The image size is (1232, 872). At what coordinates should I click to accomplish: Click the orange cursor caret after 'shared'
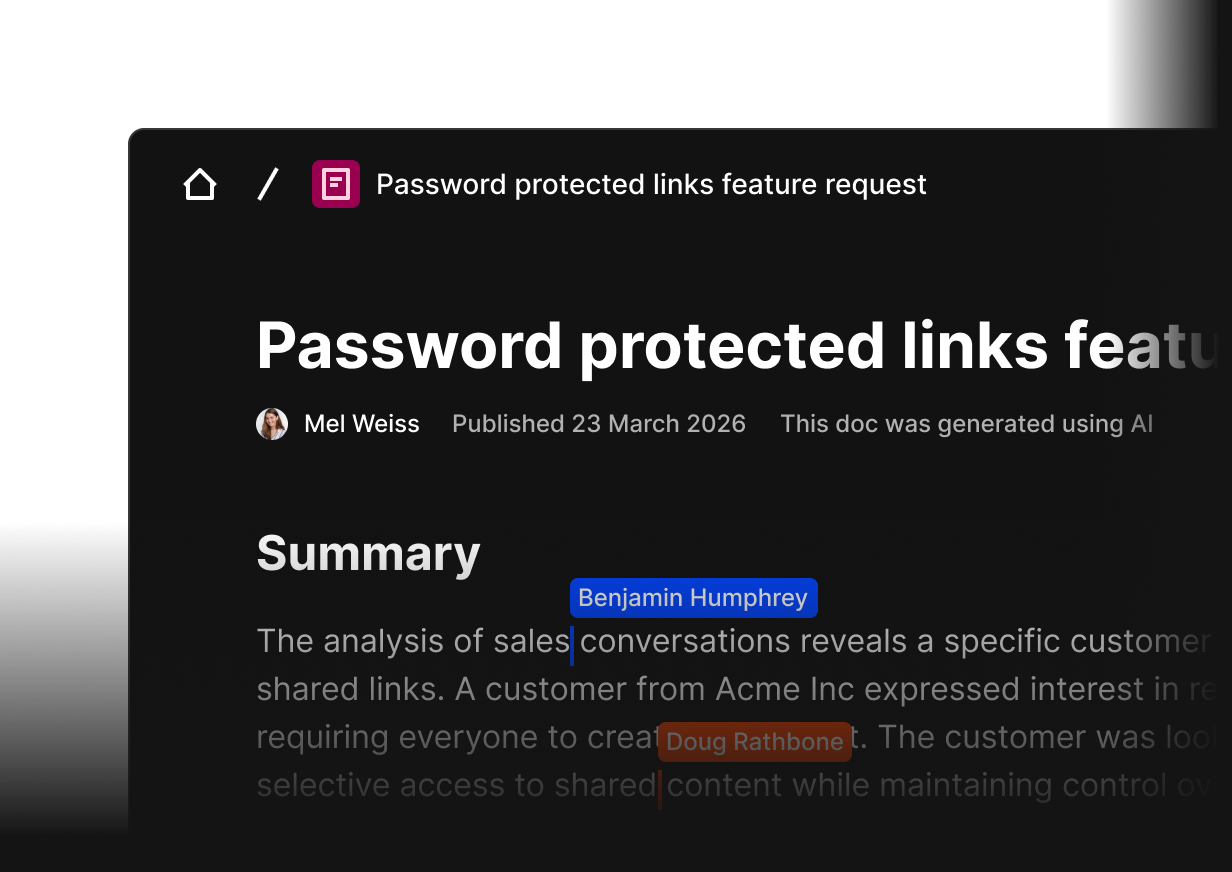(x=660, y=789)
